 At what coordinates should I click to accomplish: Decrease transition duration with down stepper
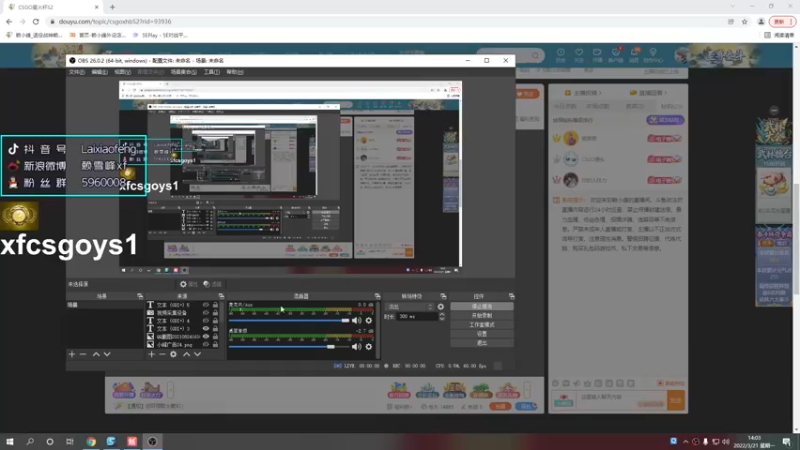tap(442, 319)
